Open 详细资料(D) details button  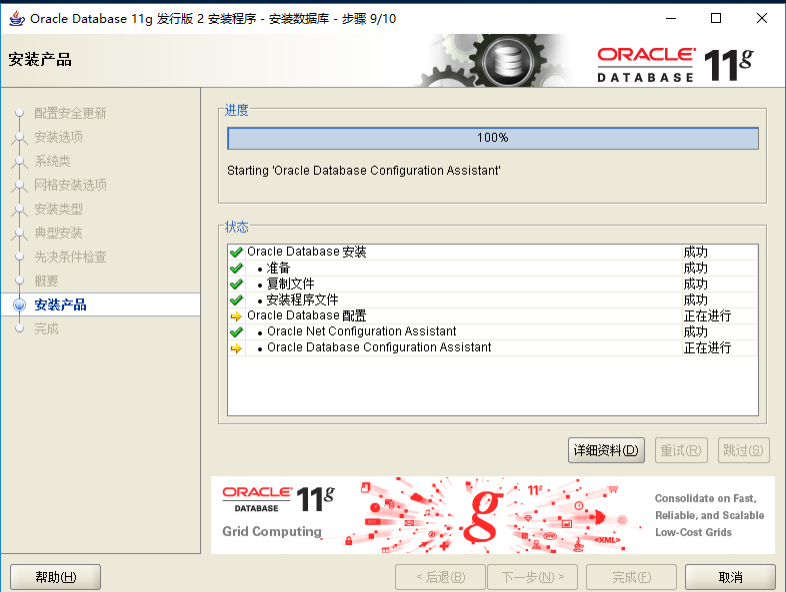point(606,450)
